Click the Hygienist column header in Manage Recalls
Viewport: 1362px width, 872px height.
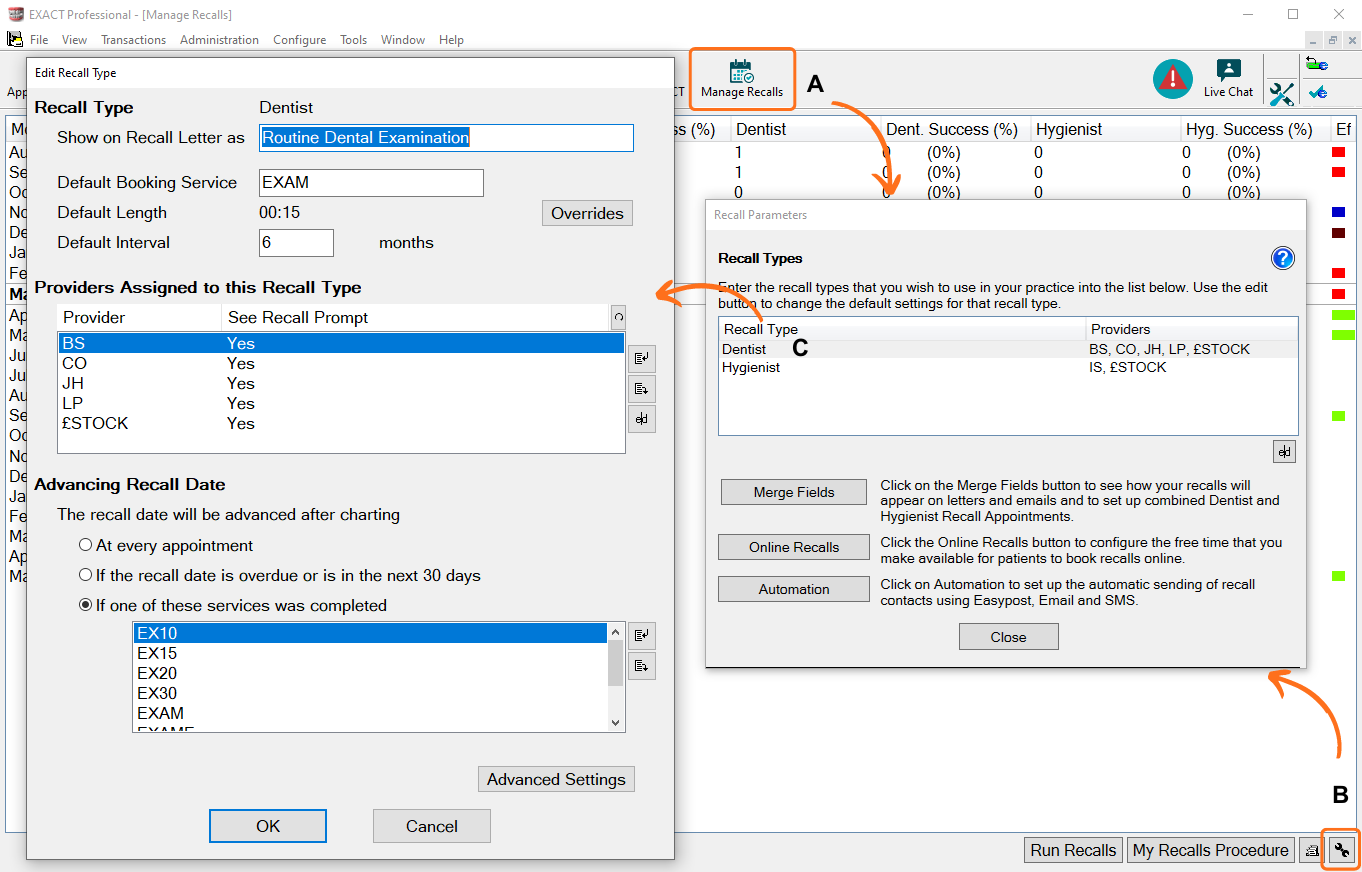pos(1104,130)
